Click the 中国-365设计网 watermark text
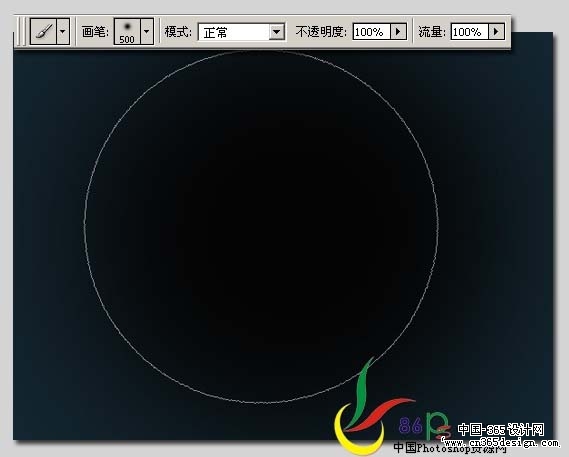 501,430
